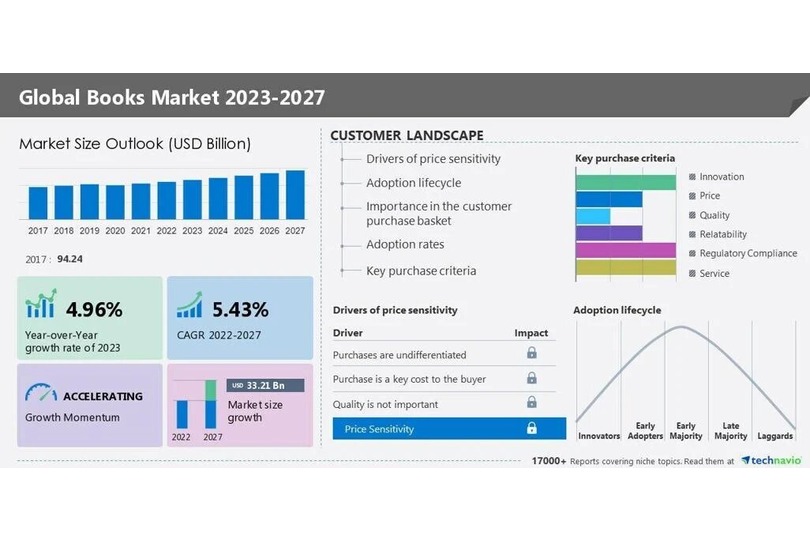Click the Relatability legend marker

[x=692, y=234]
